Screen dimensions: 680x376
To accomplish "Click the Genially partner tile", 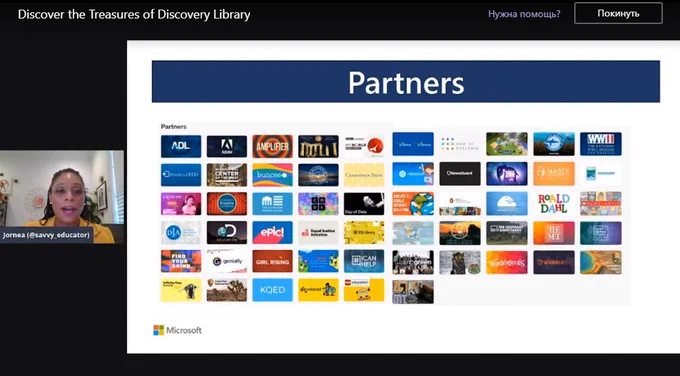I will coord(227,261).
